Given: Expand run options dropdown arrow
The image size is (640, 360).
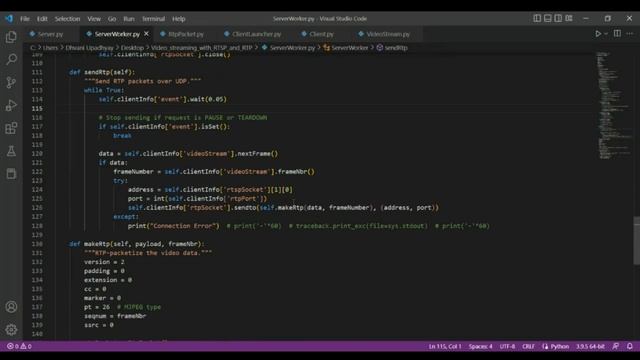Looking at the screenshot, I should coord(606,34).
